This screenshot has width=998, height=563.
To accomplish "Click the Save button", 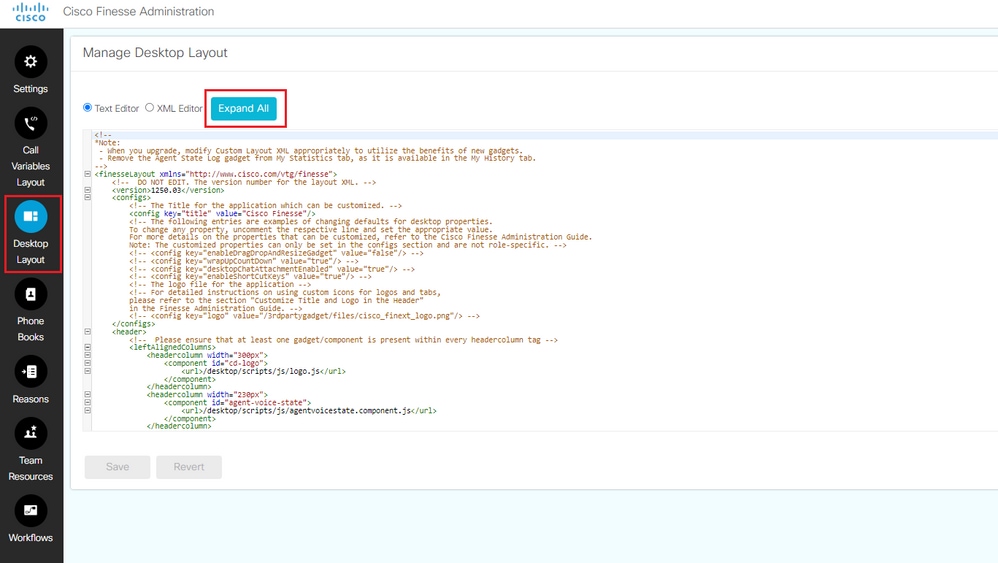I will pos(117,467).
